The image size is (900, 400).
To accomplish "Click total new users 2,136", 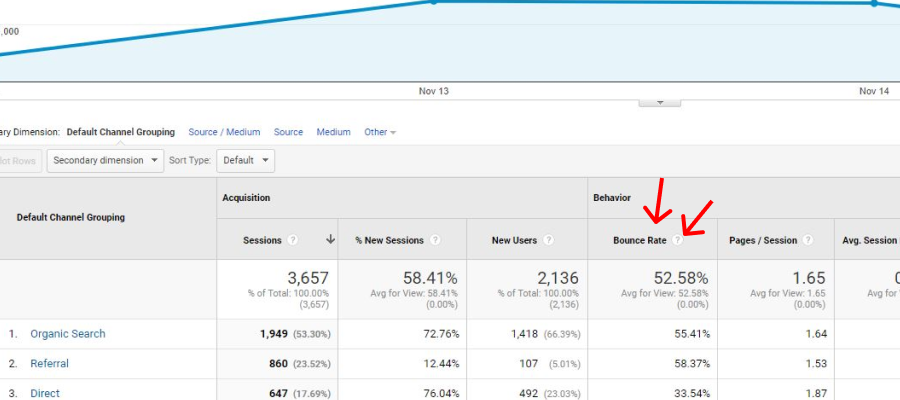I will (x=558, y=278).
